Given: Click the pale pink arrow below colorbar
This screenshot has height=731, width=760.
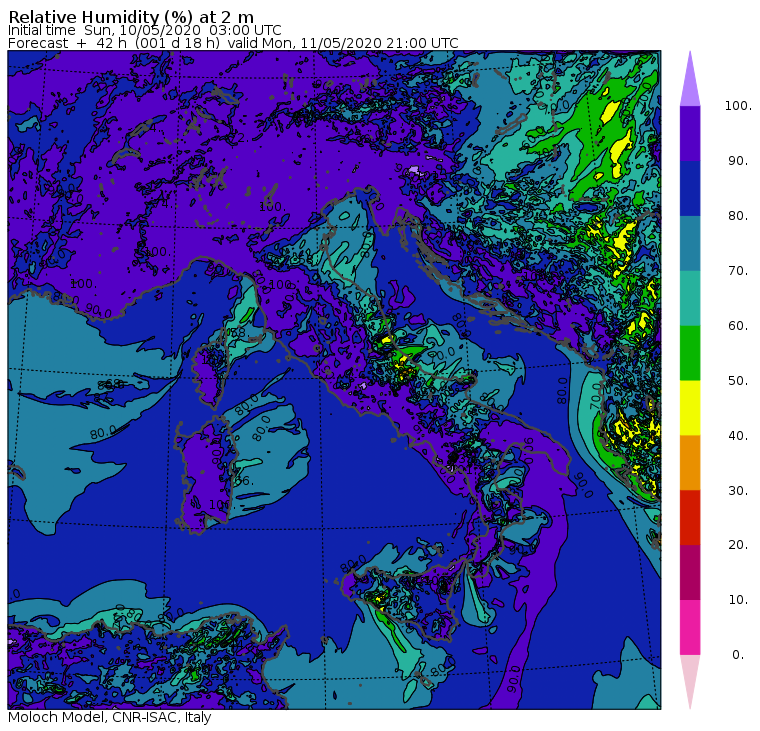Looking at the screenshot, I should pos(690,676).
